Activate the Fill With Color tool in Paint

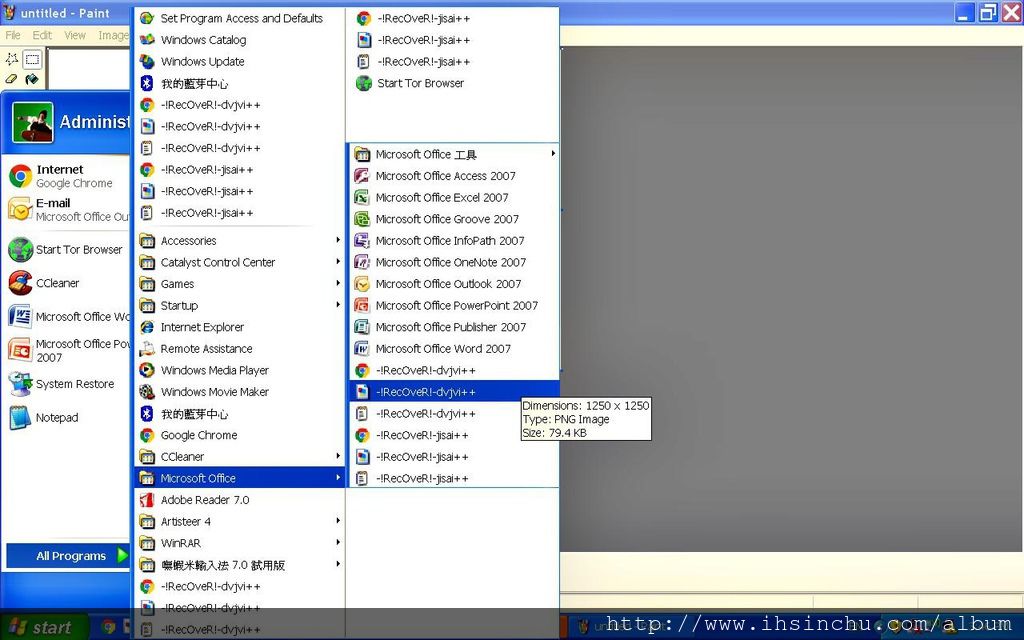32,79
